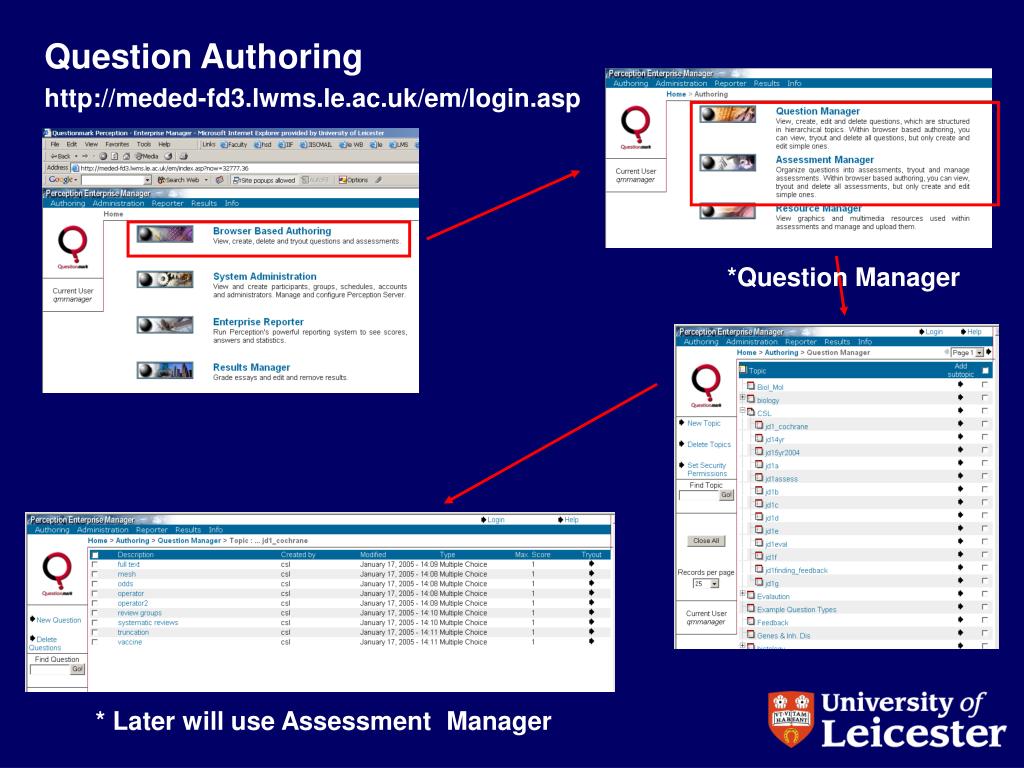Click Add subtopic diamond for Biol_Mol
This screenshot has height=768, width=1024.
(960, 385)
